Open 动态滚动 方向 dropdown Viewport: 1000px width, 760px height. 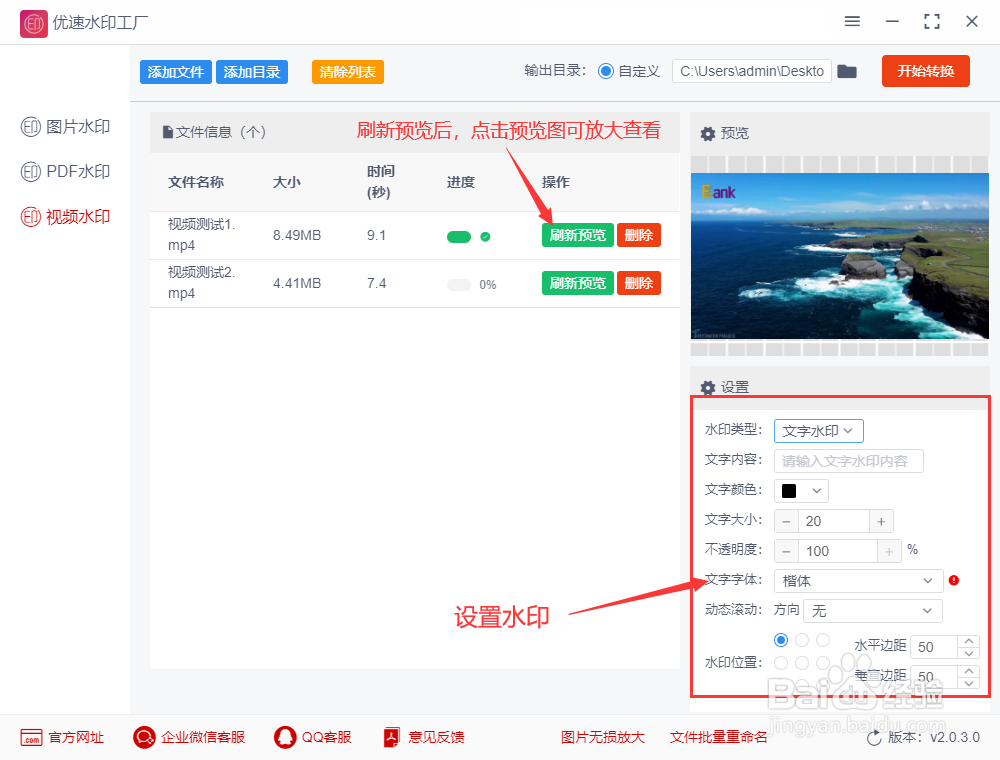pos(872,611)
